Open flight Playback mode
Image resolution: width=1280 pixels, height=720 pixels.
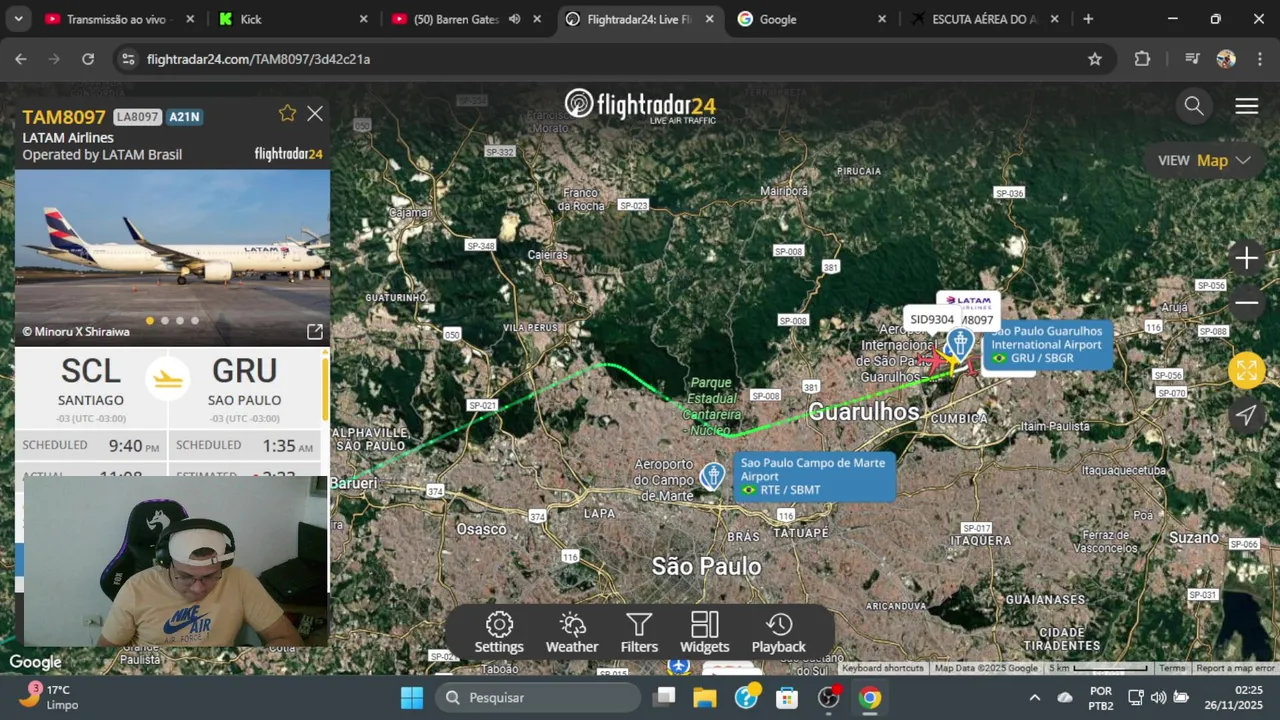click(x=779, y=633)
